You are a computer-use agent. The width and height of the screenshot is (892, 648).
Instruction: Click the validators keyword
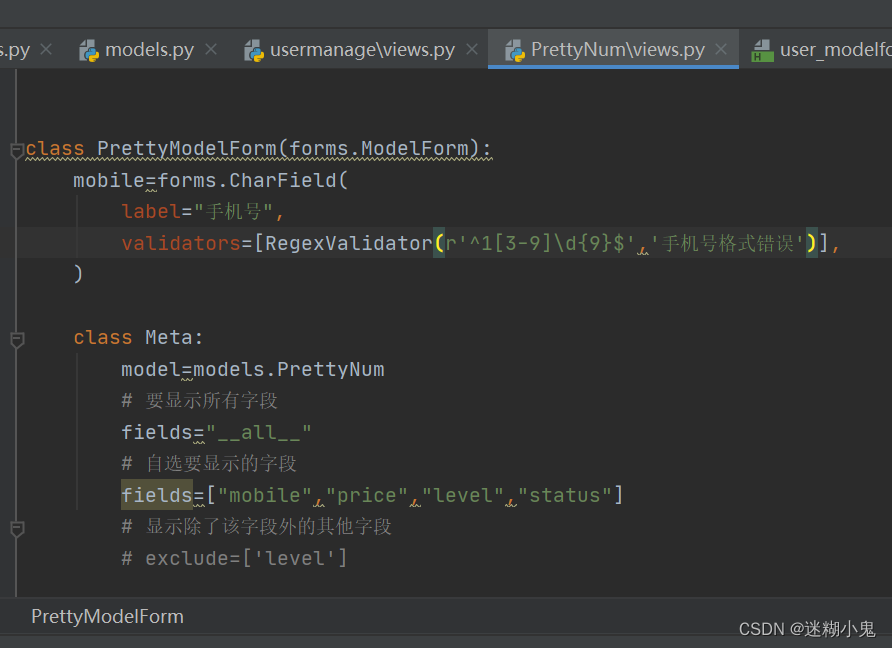[181, 243]
